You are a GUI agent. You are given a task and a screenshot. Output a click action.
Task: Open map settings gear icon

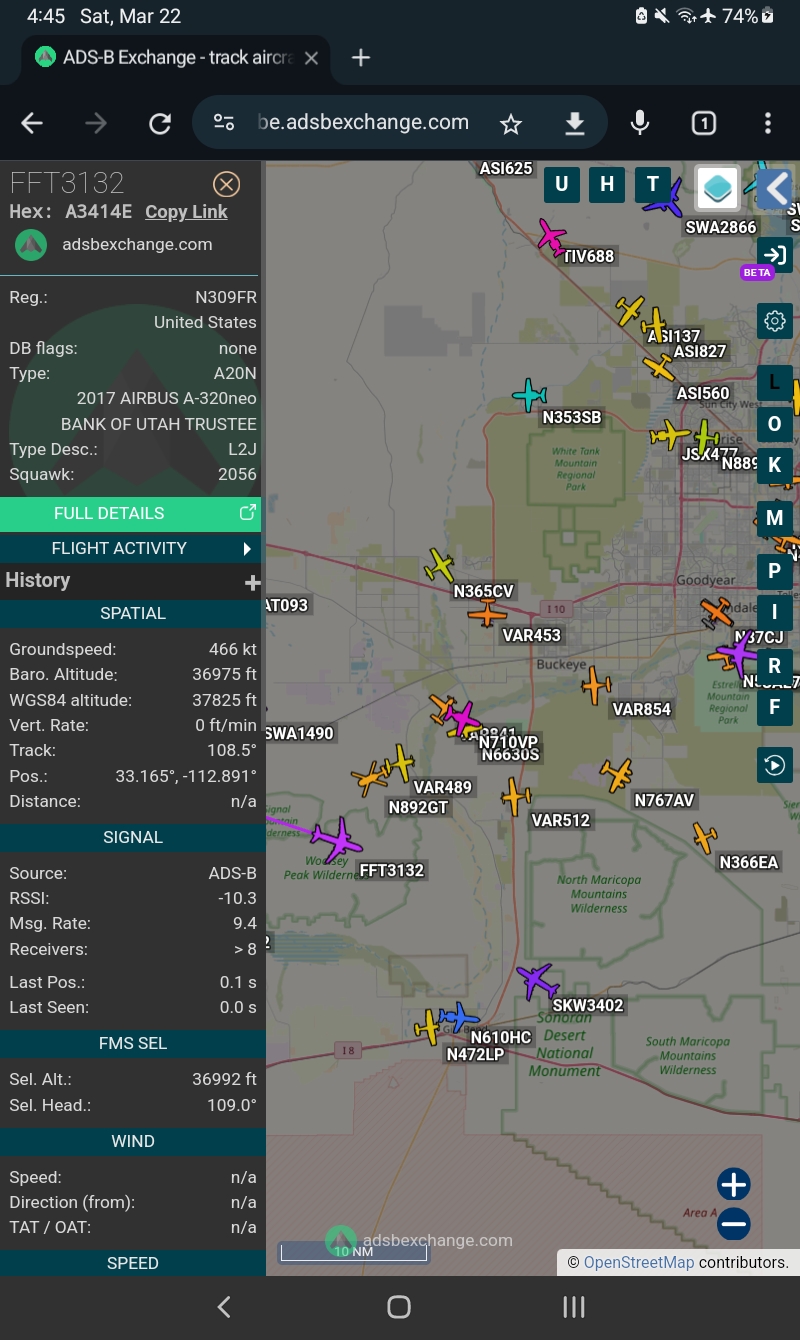point(775,321)
